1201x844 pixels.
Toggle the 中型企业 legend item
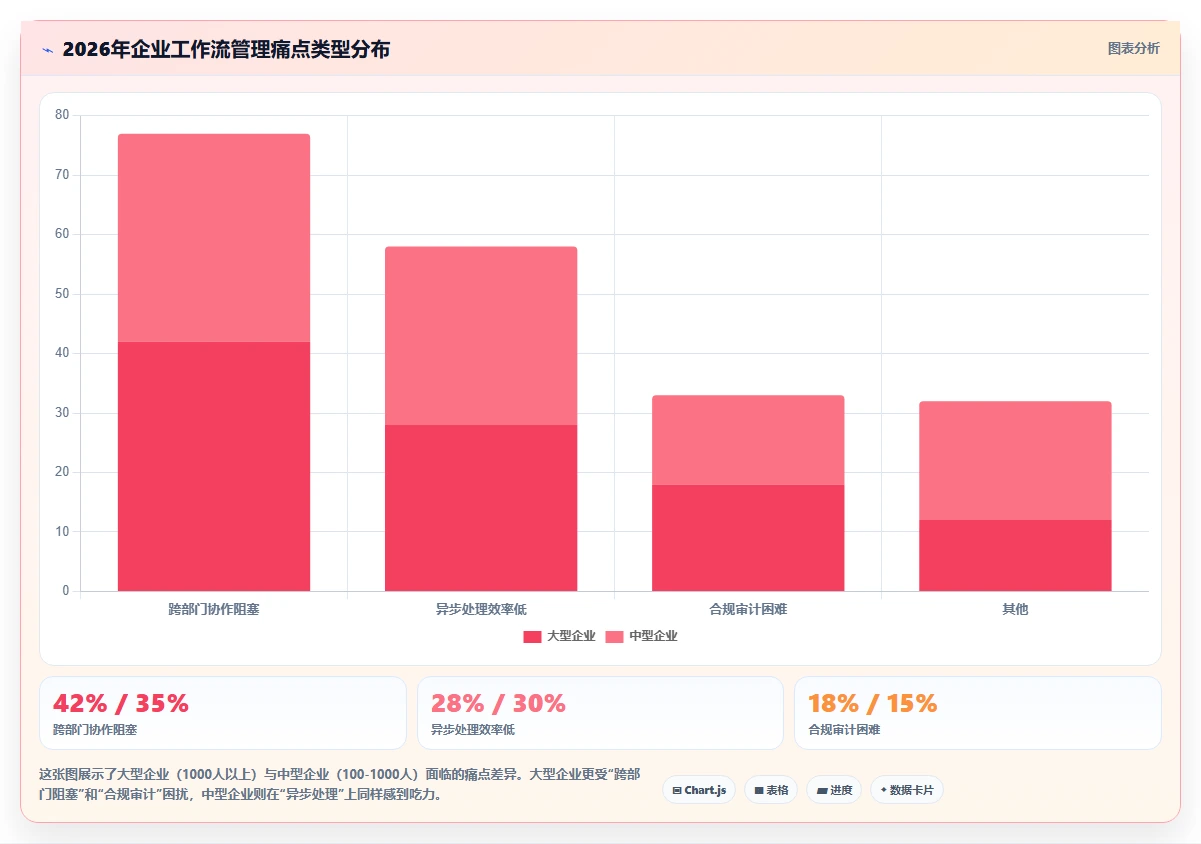(641, 636)
